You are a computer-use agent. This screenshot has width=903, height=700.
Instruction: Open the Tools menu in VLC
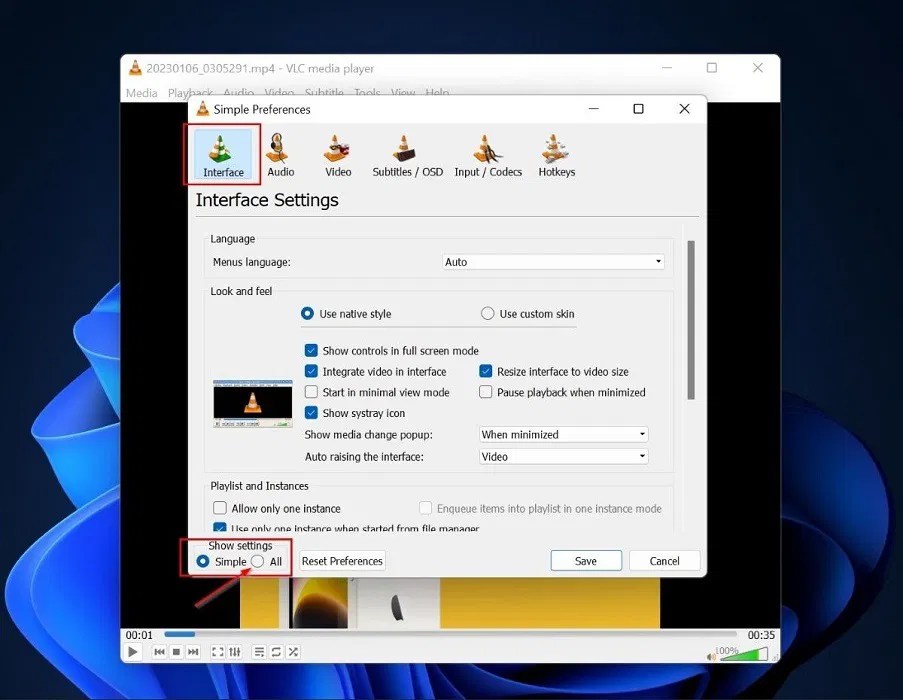[366, 92]
